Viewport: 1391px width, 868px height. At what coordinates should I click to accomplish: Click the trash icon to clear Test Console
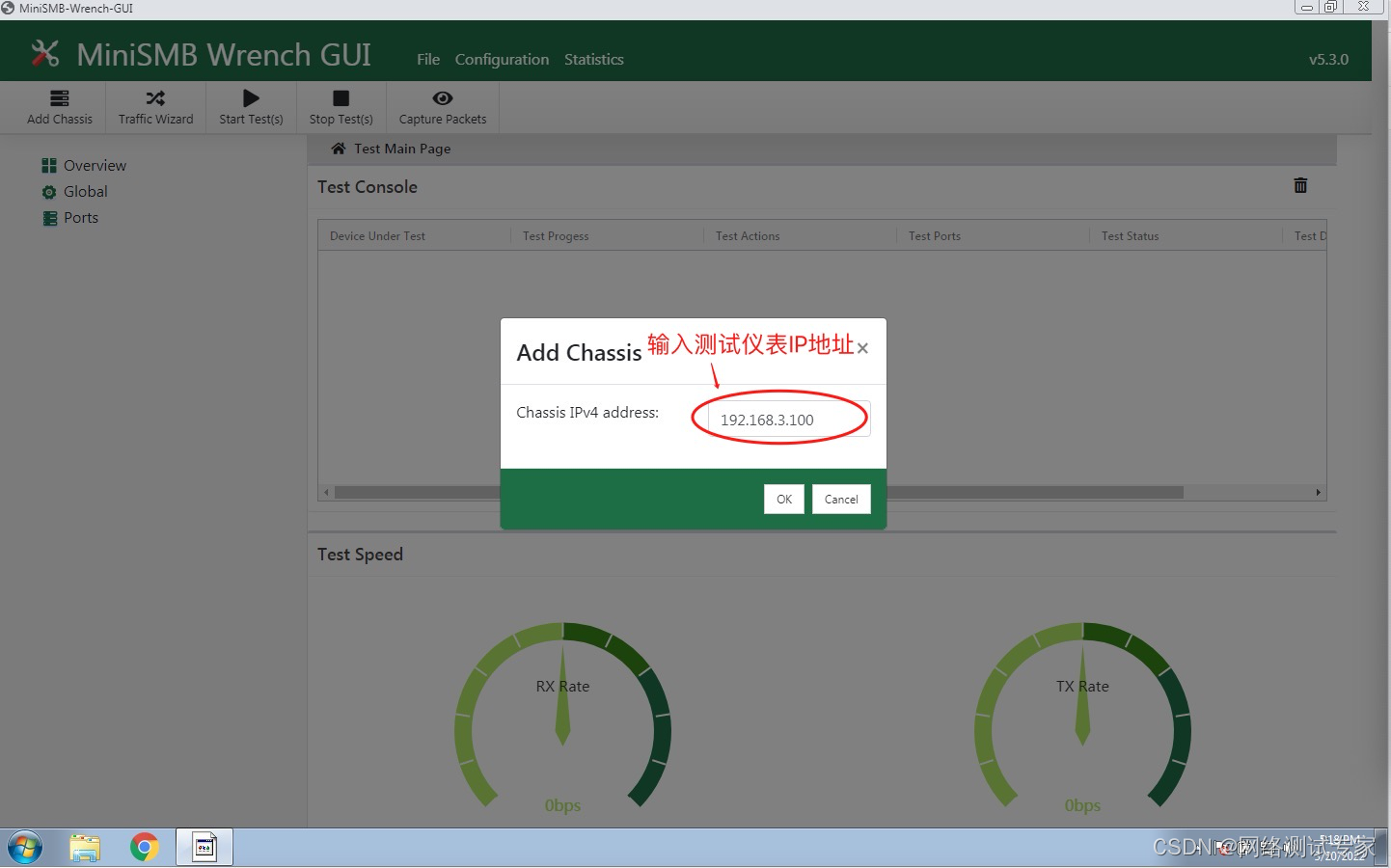click(x=1300, y=185)
